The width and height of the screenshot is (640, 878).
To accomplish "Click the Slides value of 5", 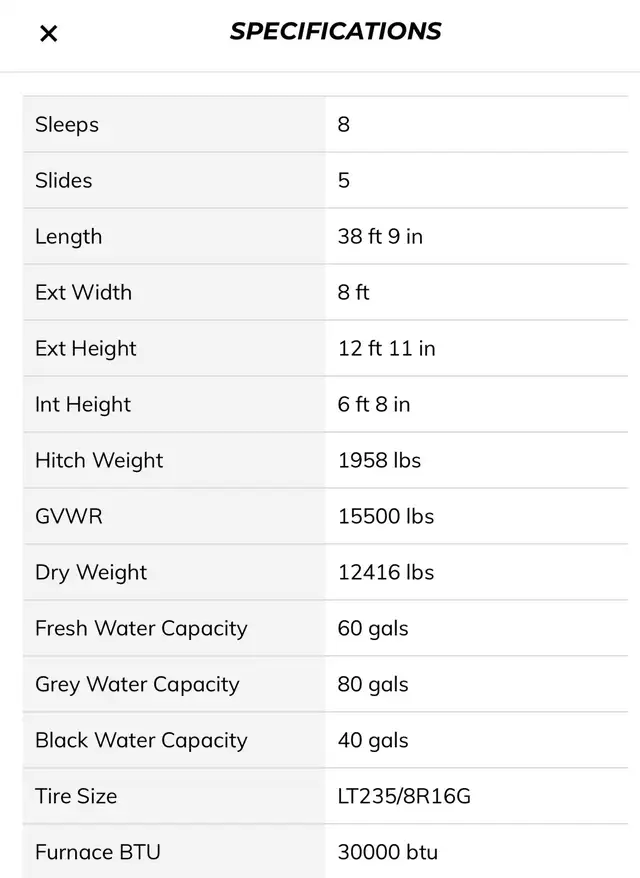I will (x=344, y=181).
